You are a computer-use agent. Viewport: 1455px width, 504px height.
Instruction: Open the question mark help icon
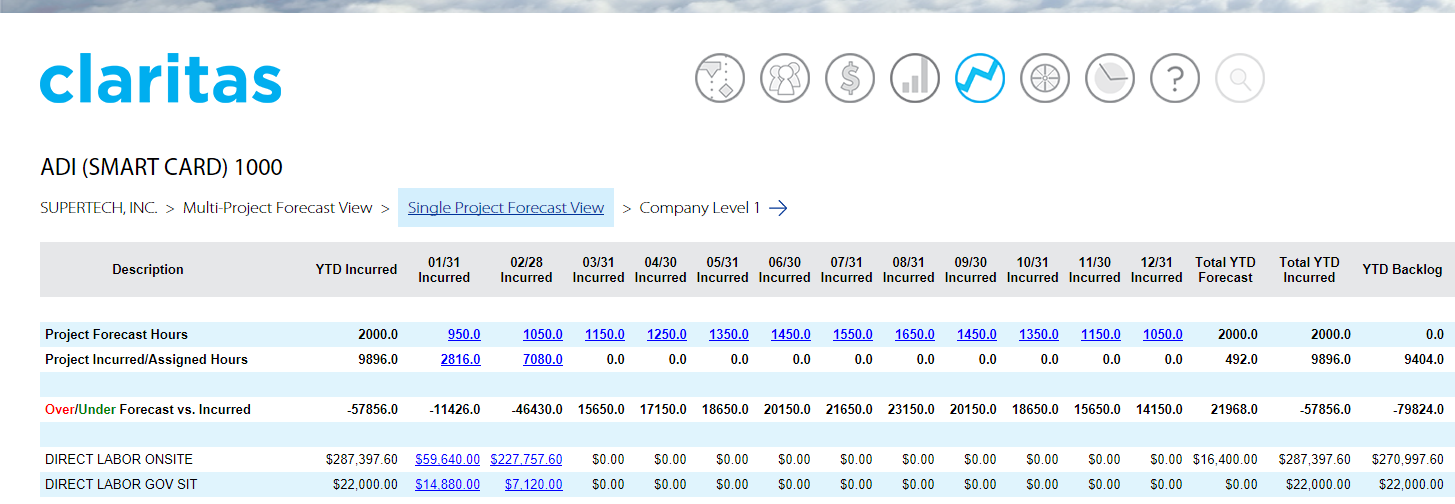(x=1175, y=78)
